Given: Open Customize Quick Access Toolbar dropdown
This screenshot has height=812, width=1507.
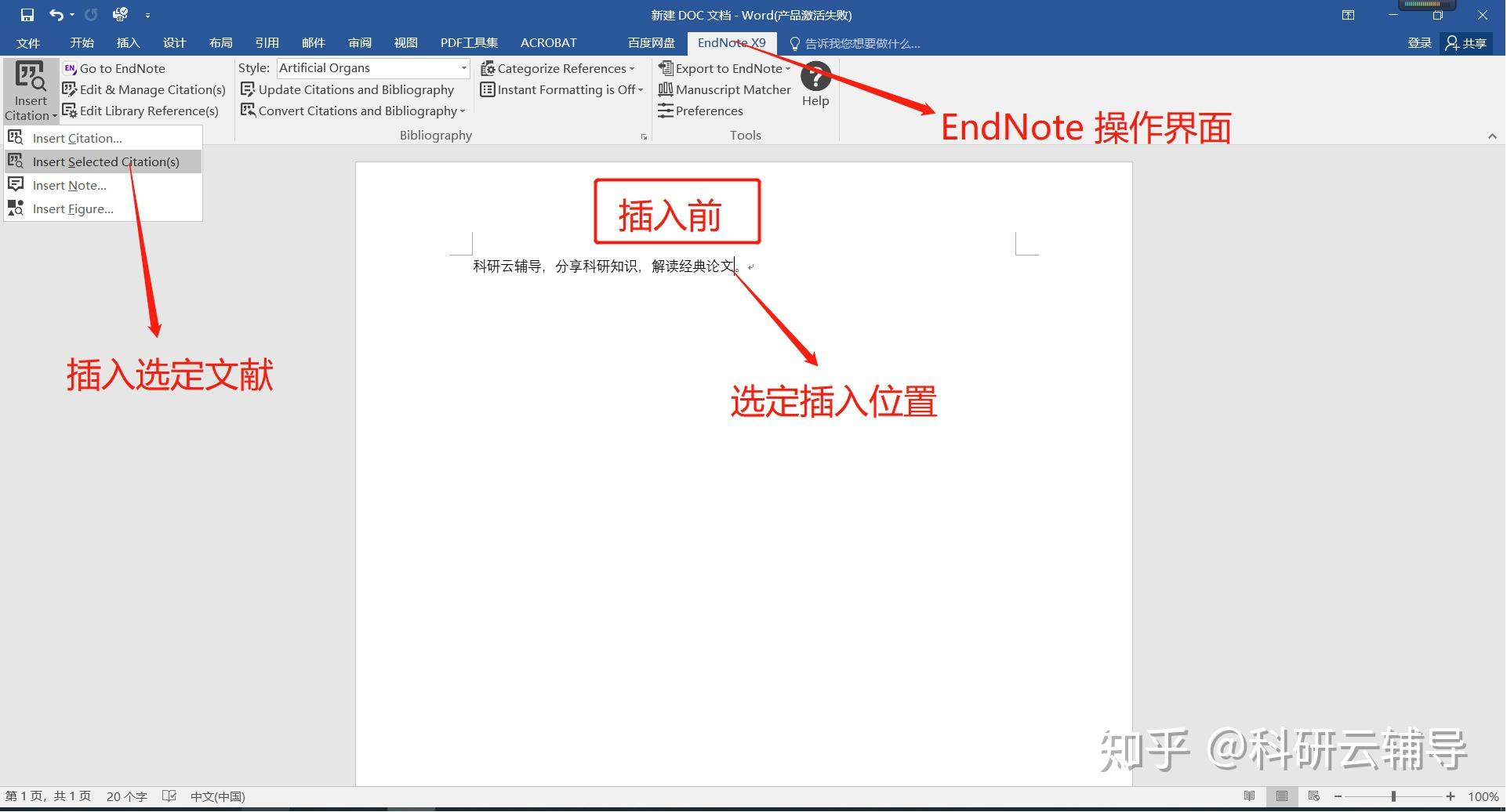Looking at the screenshot, I should (147, 16).
